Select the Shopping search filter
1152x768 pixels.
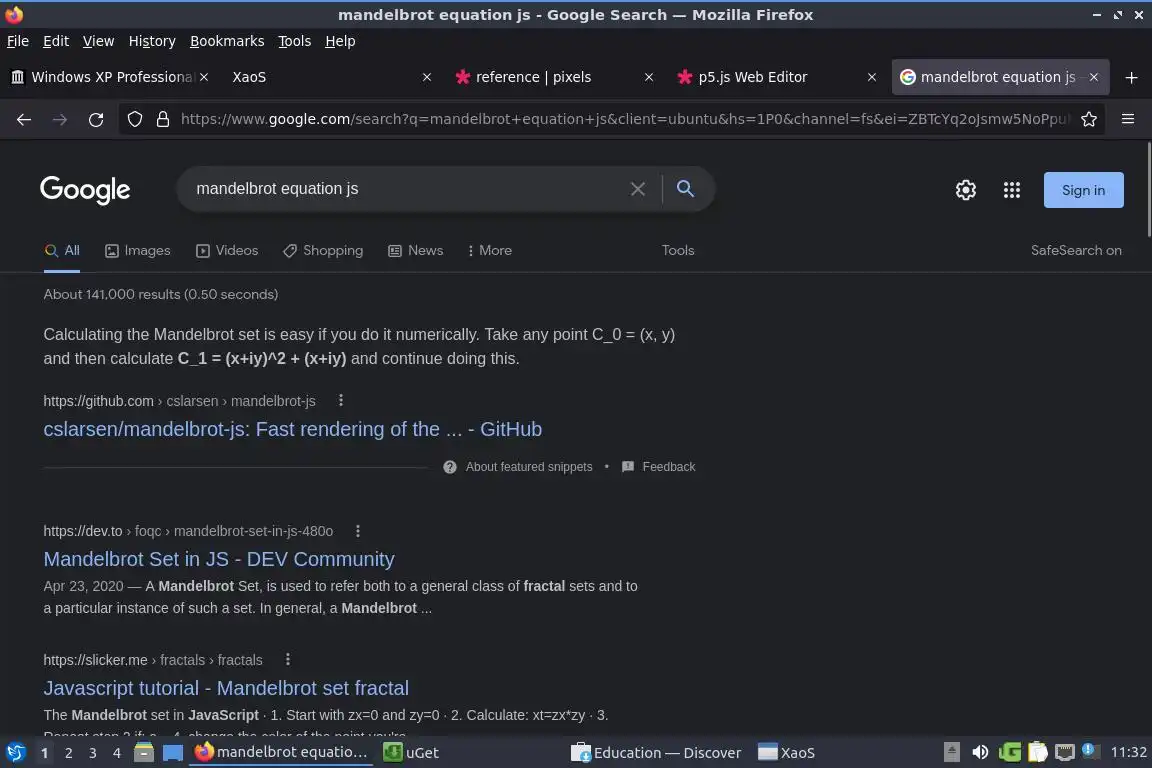click(x=323, y=251)
